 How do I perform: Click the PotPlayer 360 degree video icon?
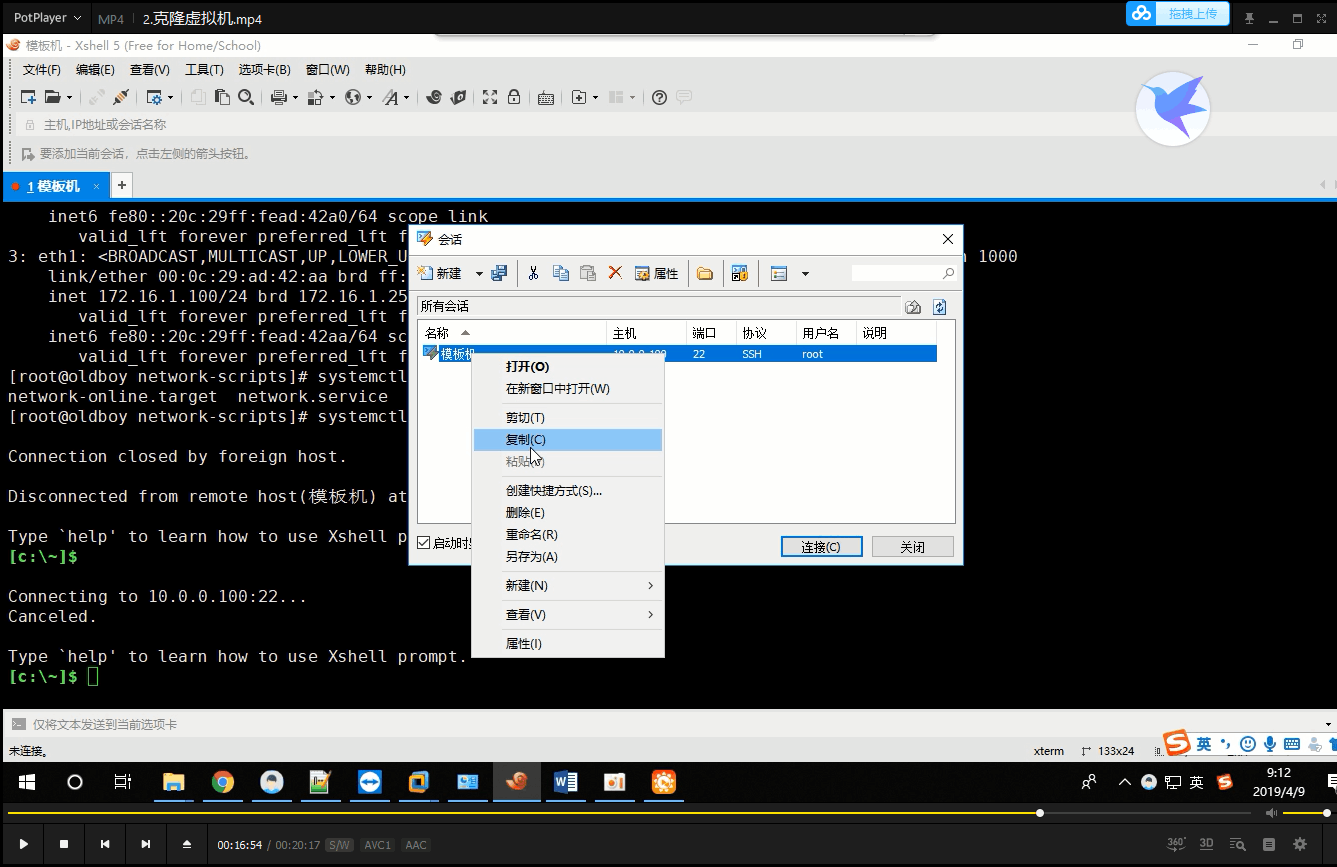click(1177, 844)
